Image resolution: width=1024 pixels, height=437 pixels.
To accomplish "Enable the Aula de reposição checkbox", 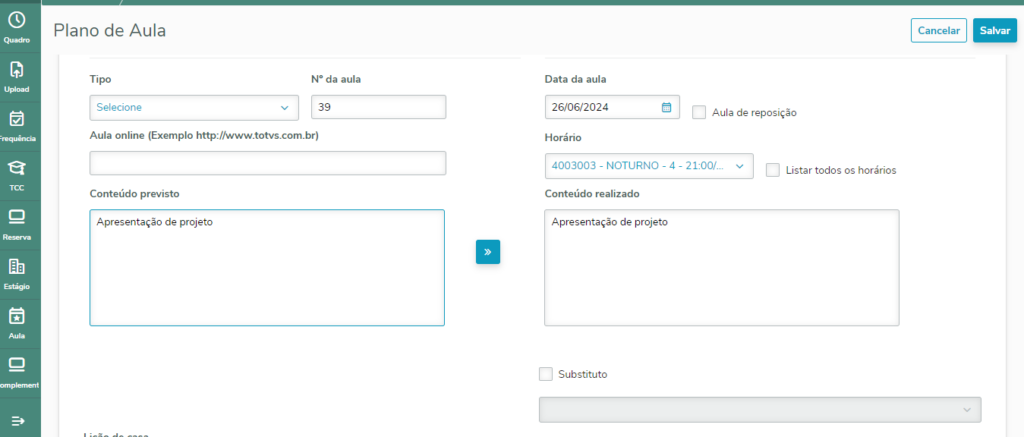I will point(699,113).
